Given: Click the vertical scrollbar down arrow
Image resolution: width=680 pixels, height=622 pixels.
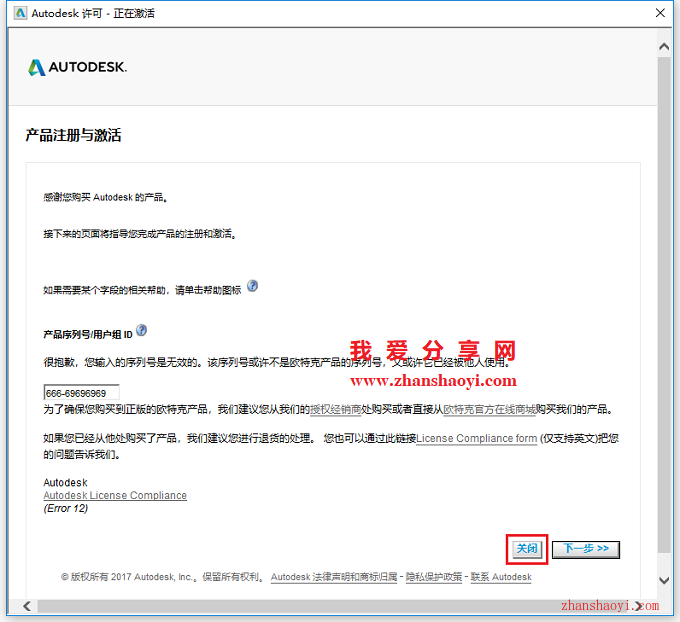Looking at the screenshot, I should [664, 580].
